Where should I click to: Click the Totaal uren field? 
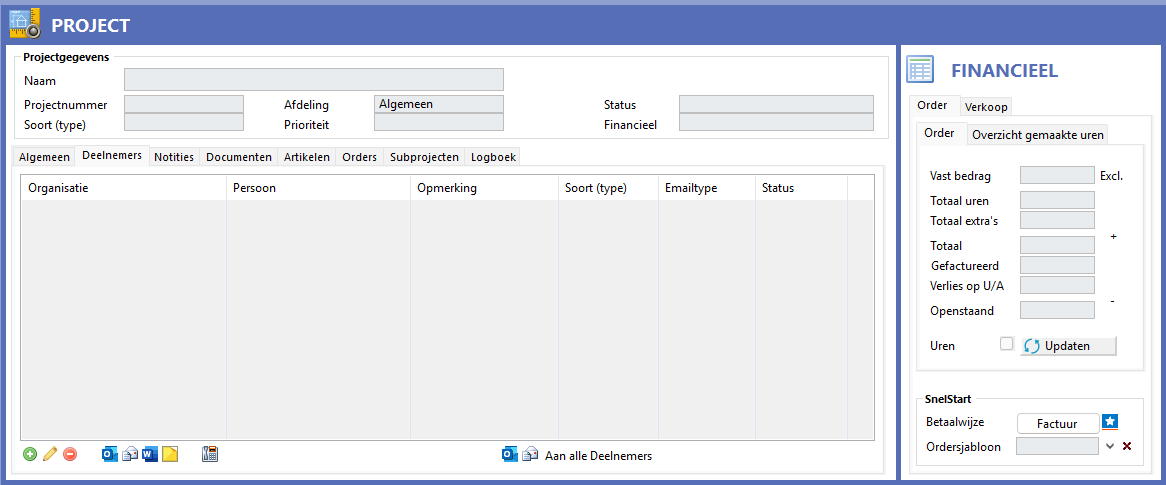click(x=1057, y=200)
